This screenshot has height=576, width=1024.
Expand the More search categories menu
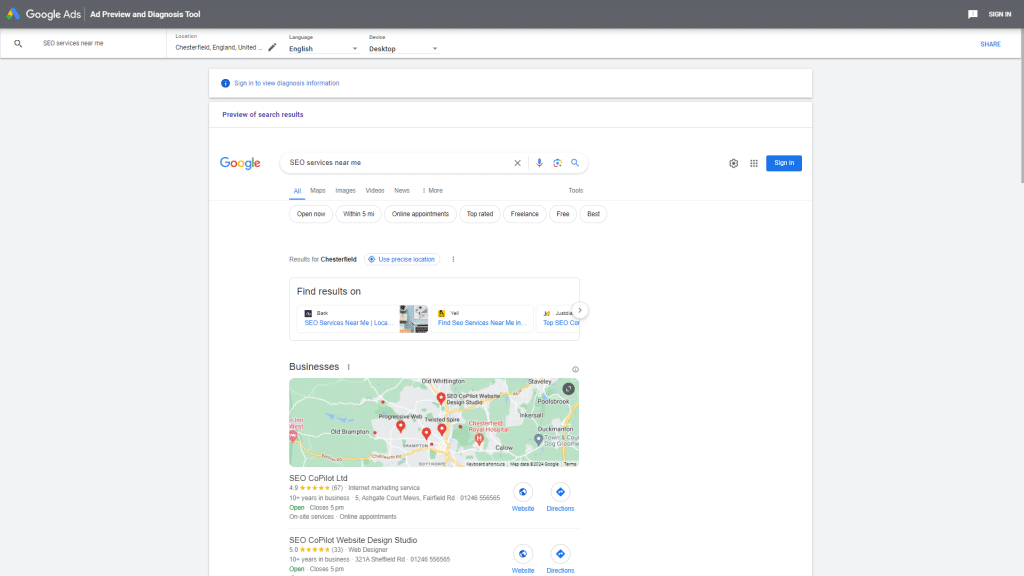(433, 190)
